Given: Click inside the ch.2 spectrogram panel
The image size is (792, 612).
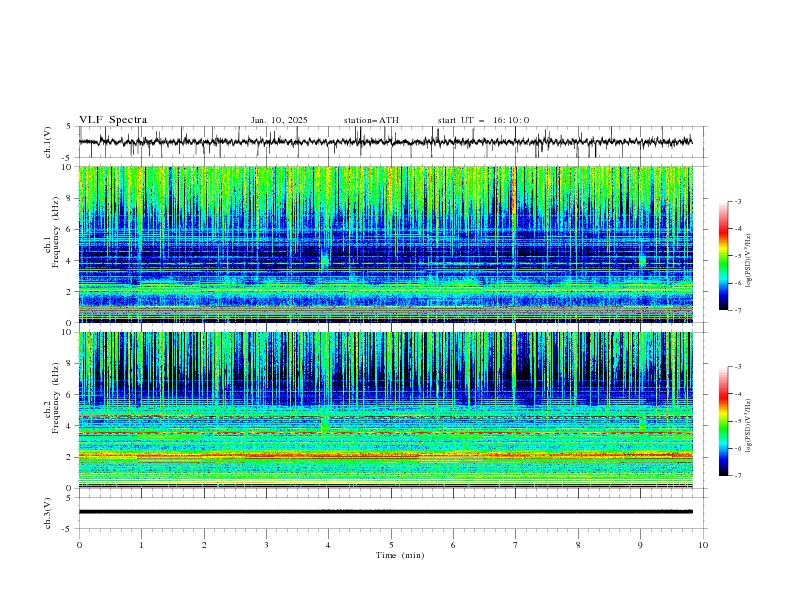Looking at the screenshot, I should coord(386,410).
